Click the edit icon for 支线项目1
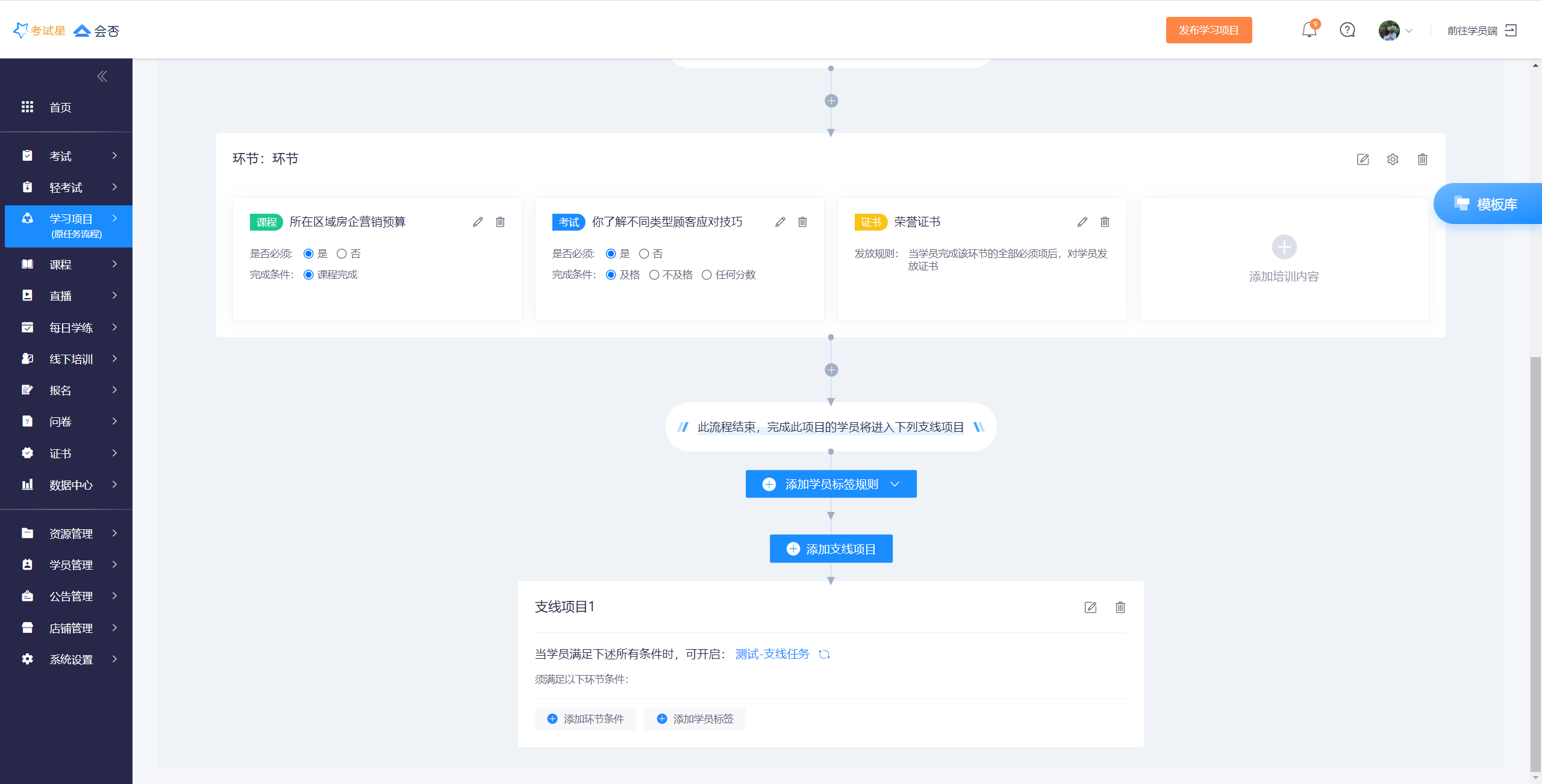The width and height of the screenshot is (1542, 784). pyautogui.click(x=1090, y=608)
